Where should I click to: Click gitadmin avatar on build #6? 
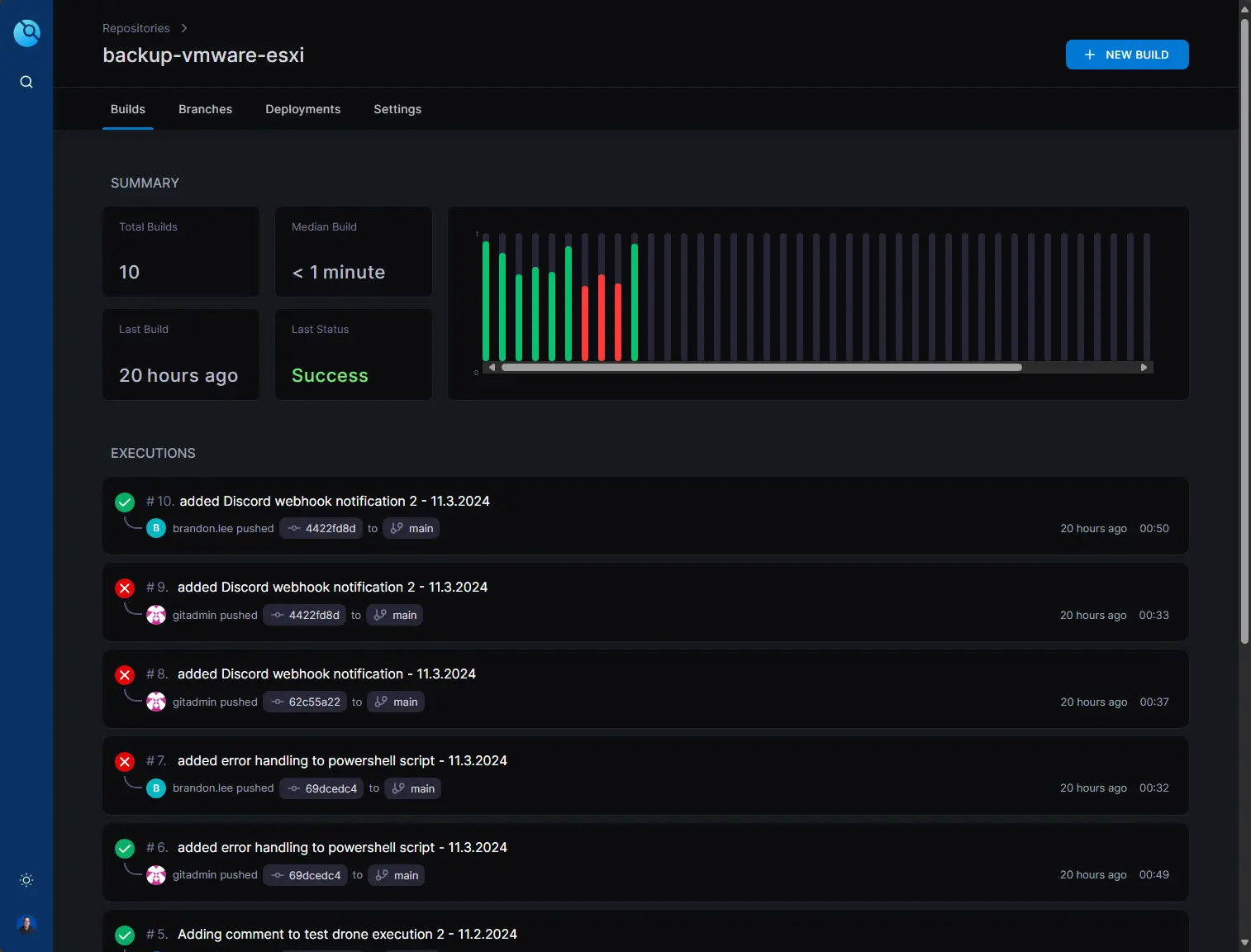pos(156,875)
